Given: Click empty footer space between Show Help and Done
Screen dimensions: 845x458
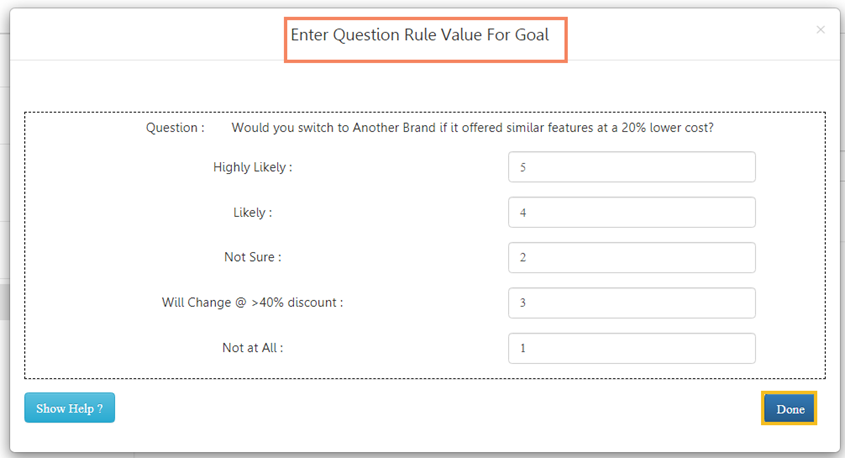Looking at the screenshot, I should 430,409.
